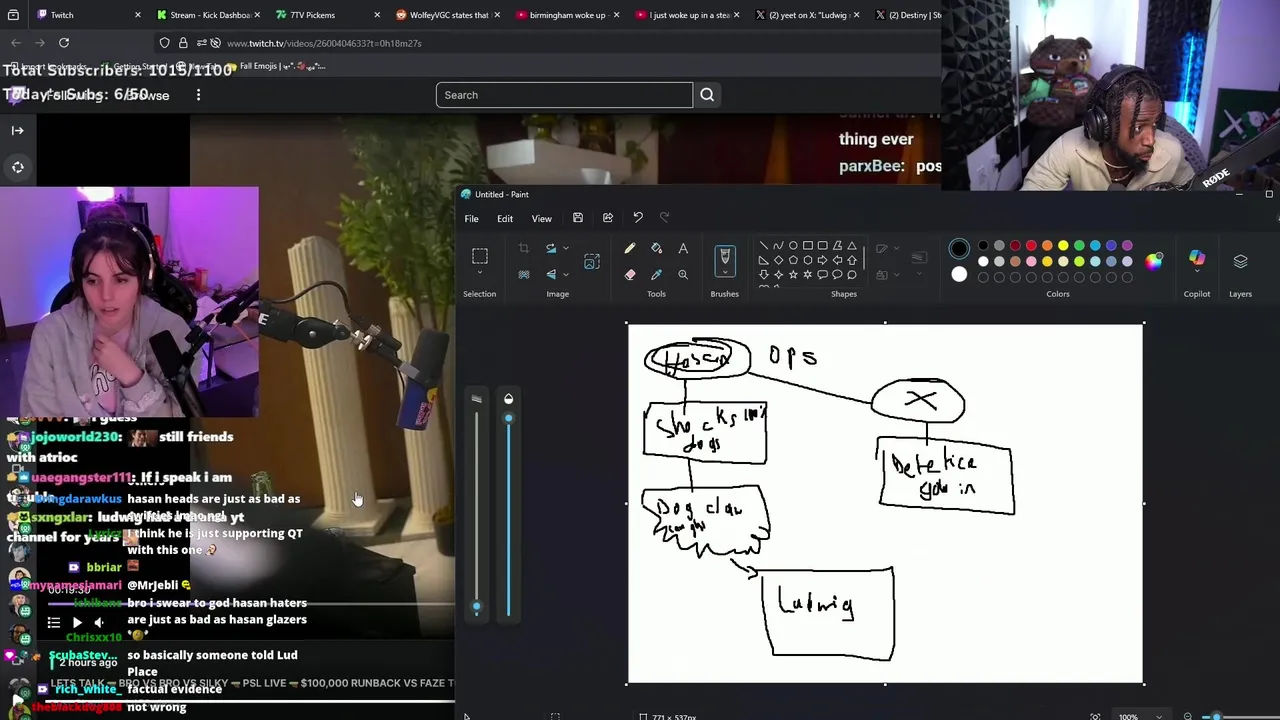Undo the last Paint action
1280x720 pixels.
pyautogui.click(x=637, y=218)
